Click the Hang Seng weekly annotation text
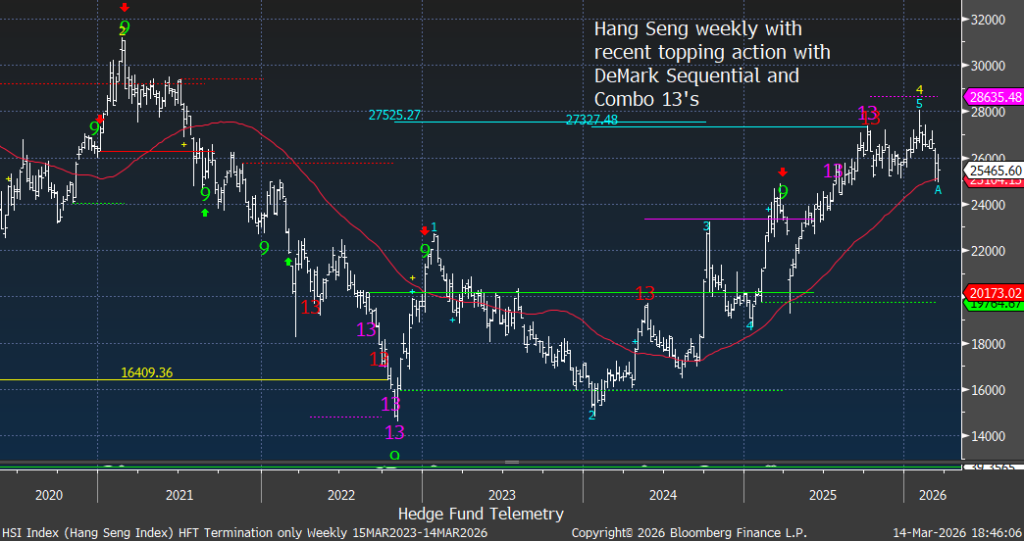The height and width of the screenshot is (541, 1024). [x=711, y=63]
